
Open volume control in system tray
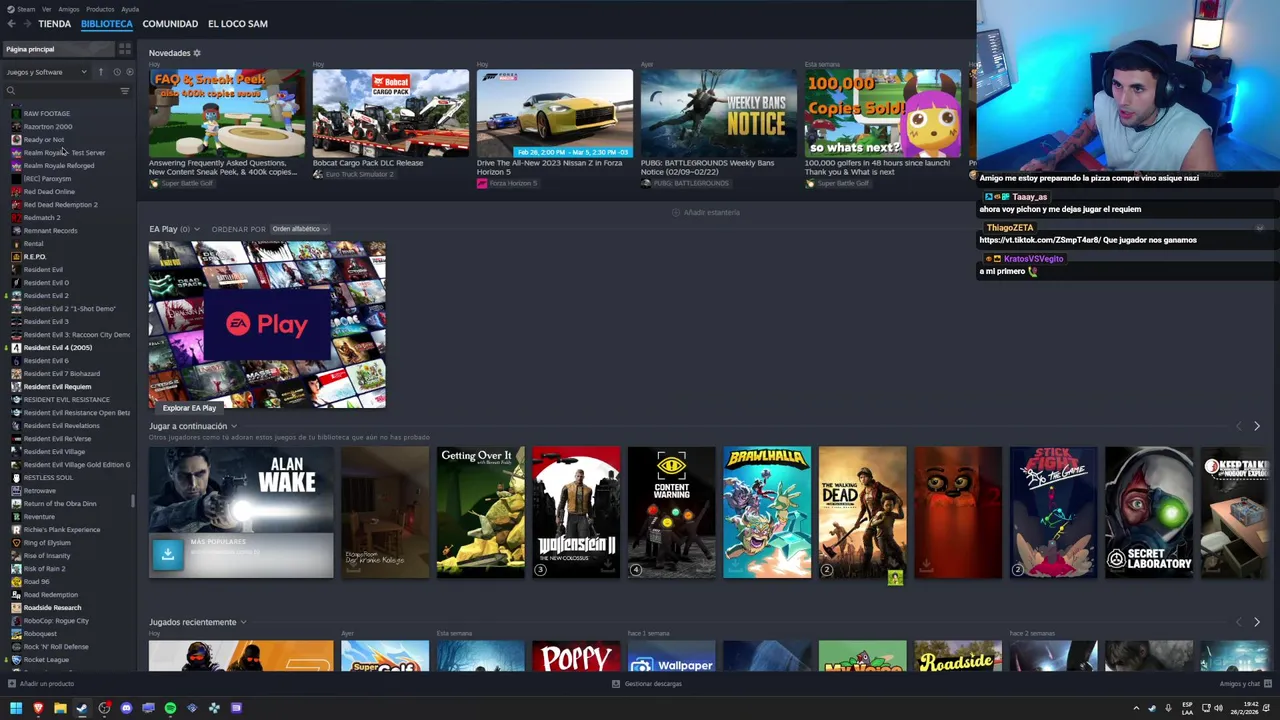1218,708
